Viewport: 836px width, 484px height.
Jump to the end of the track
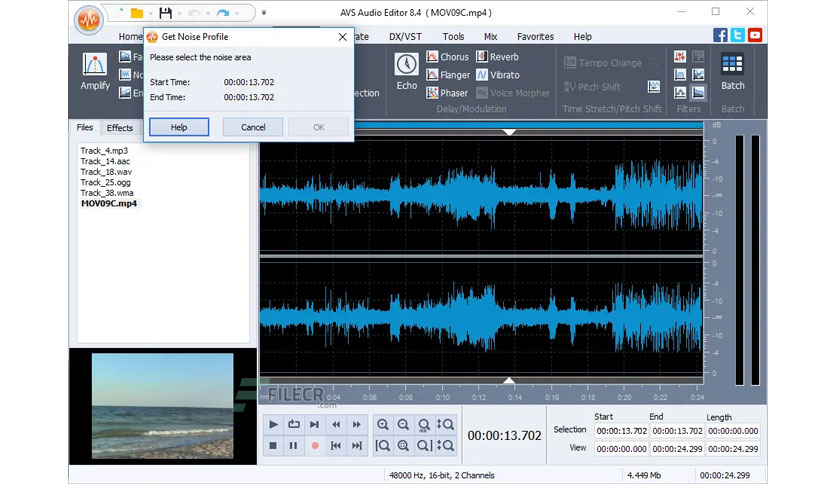357,445
